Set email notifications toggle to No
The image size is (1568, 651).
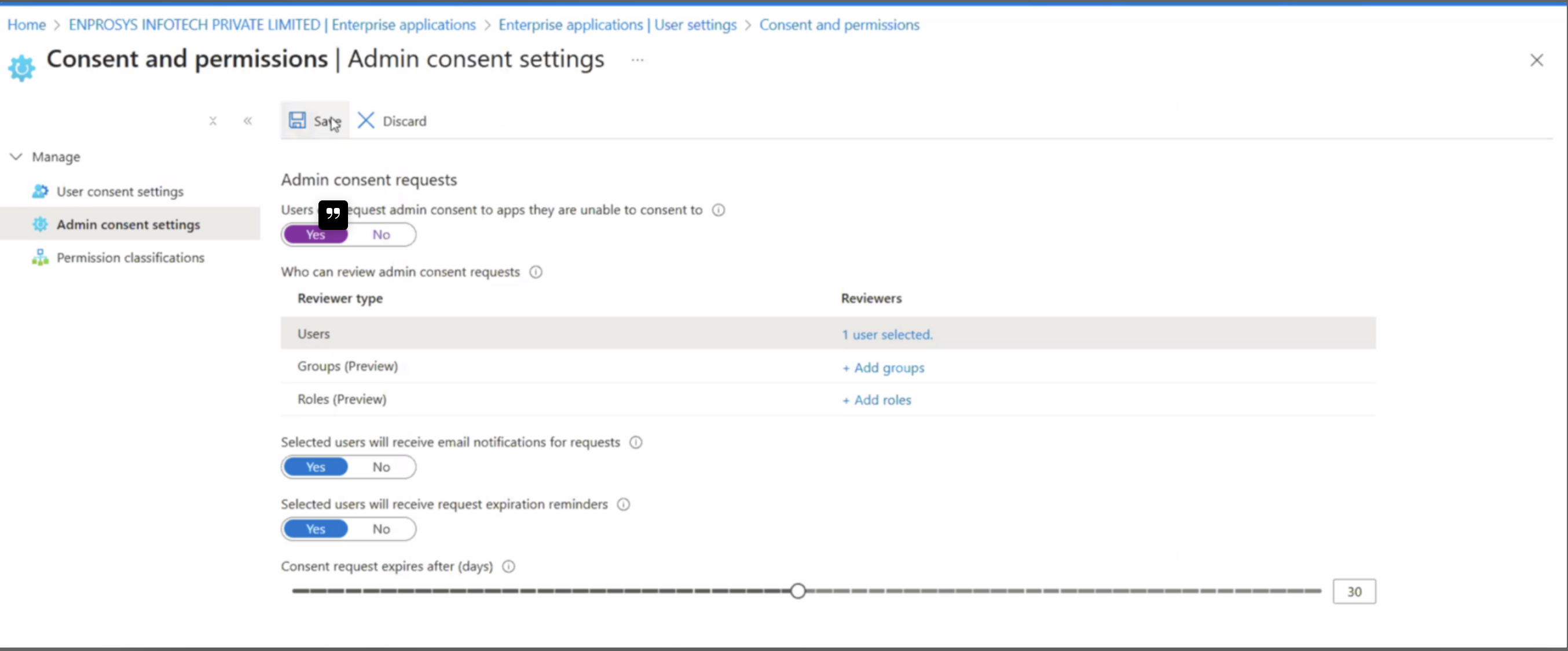tap(381, 467)
